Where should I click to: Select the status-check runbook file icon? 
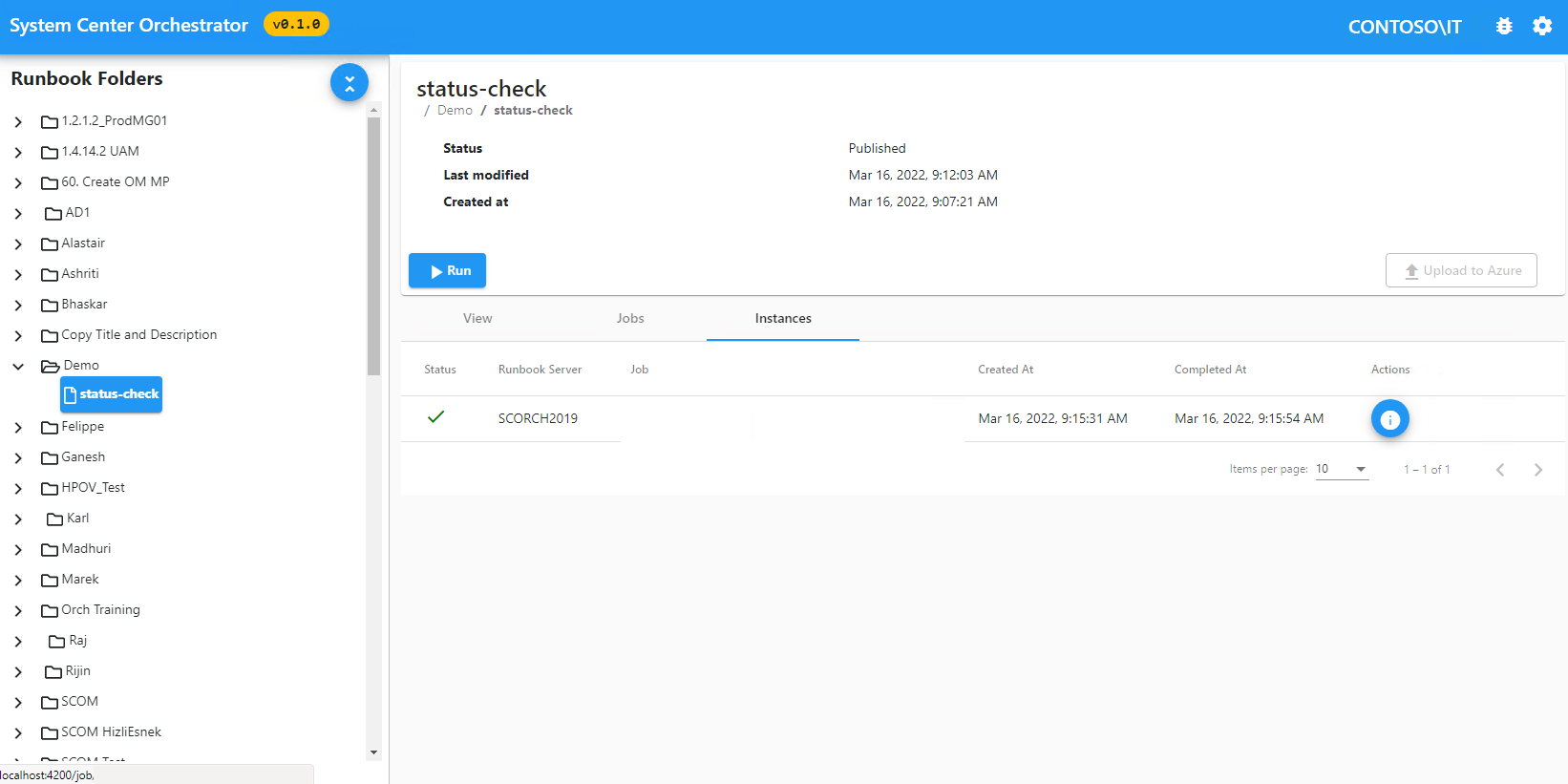point(70,394)
